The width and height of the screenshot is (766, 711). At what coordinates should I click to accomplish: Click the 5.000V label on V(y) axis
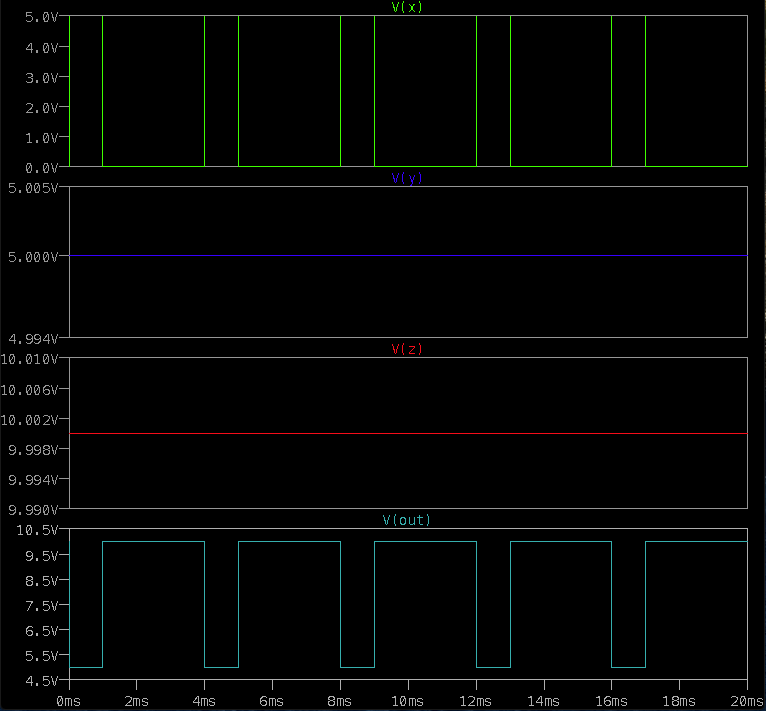pos(33,257)
